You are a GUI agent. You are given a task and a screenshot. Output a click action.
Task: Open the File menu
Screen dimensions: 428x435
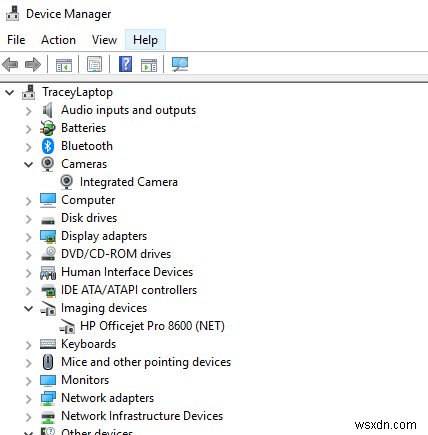tap(16, 40)
